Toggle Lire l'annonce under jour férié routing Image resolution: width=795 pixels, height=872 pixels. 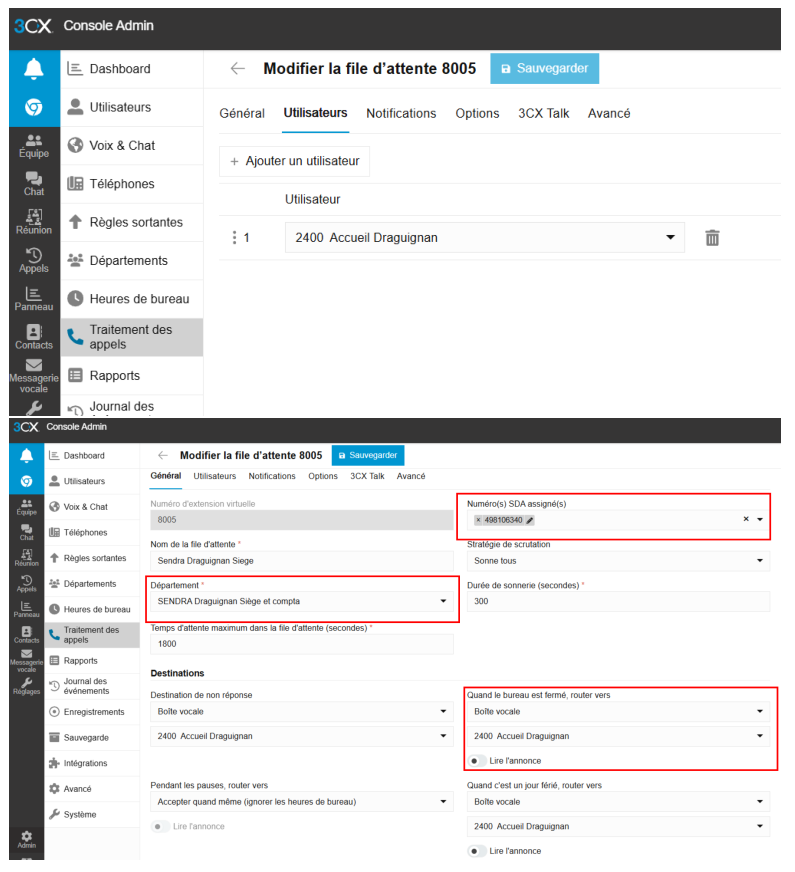click(x=476, y=851)
